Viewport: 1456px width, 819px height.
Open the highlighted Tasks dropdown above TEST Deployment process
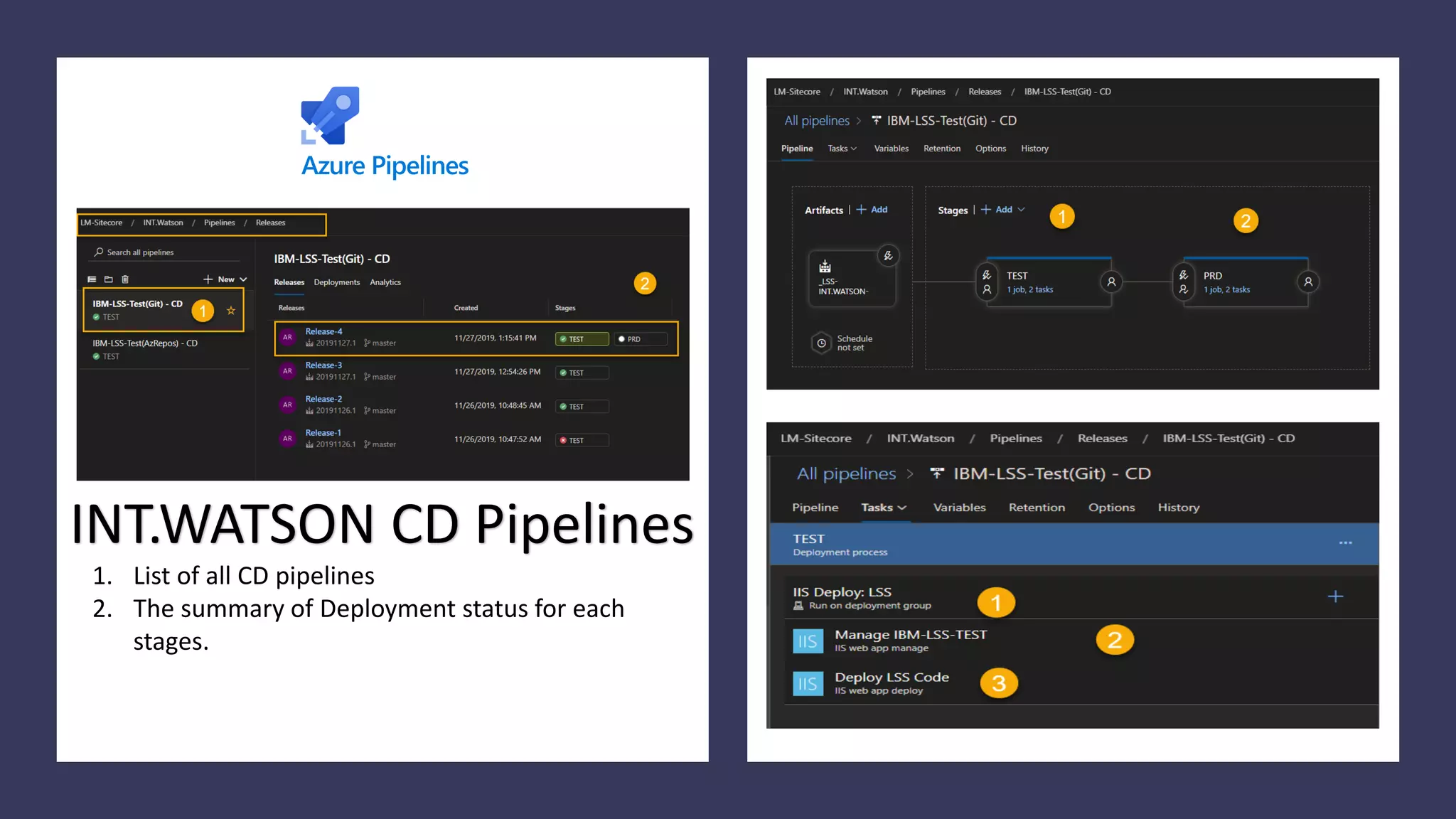(x=884, y=508)
